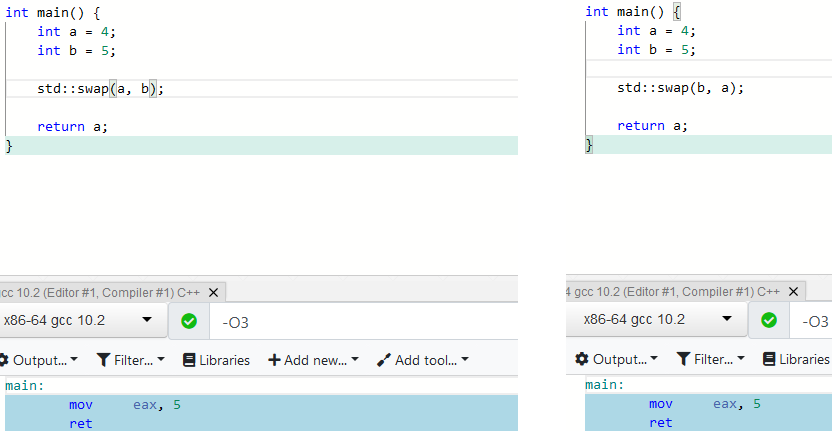Click the highlighted closing brace line in right editor
832x431 pixels.
pos(708,144)
